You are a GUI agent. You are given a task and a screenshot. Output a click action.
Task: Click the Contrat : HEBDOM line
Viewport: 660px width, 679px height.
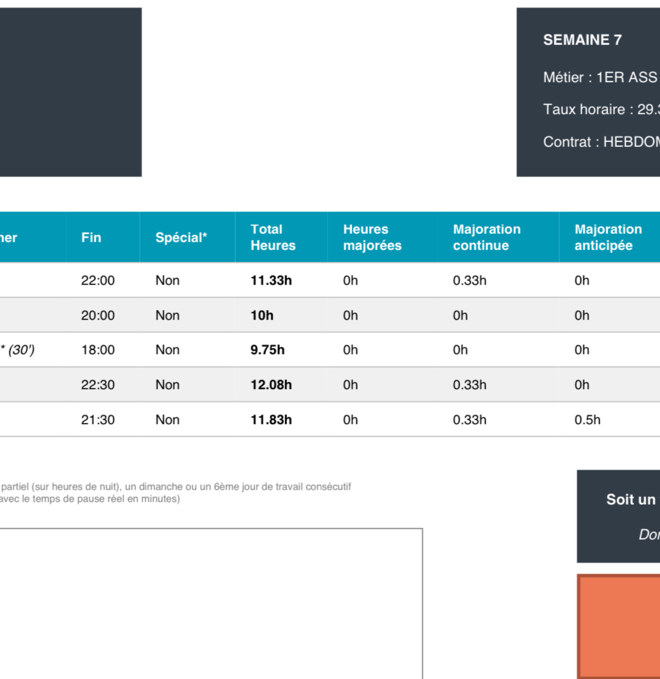[601, 142]
